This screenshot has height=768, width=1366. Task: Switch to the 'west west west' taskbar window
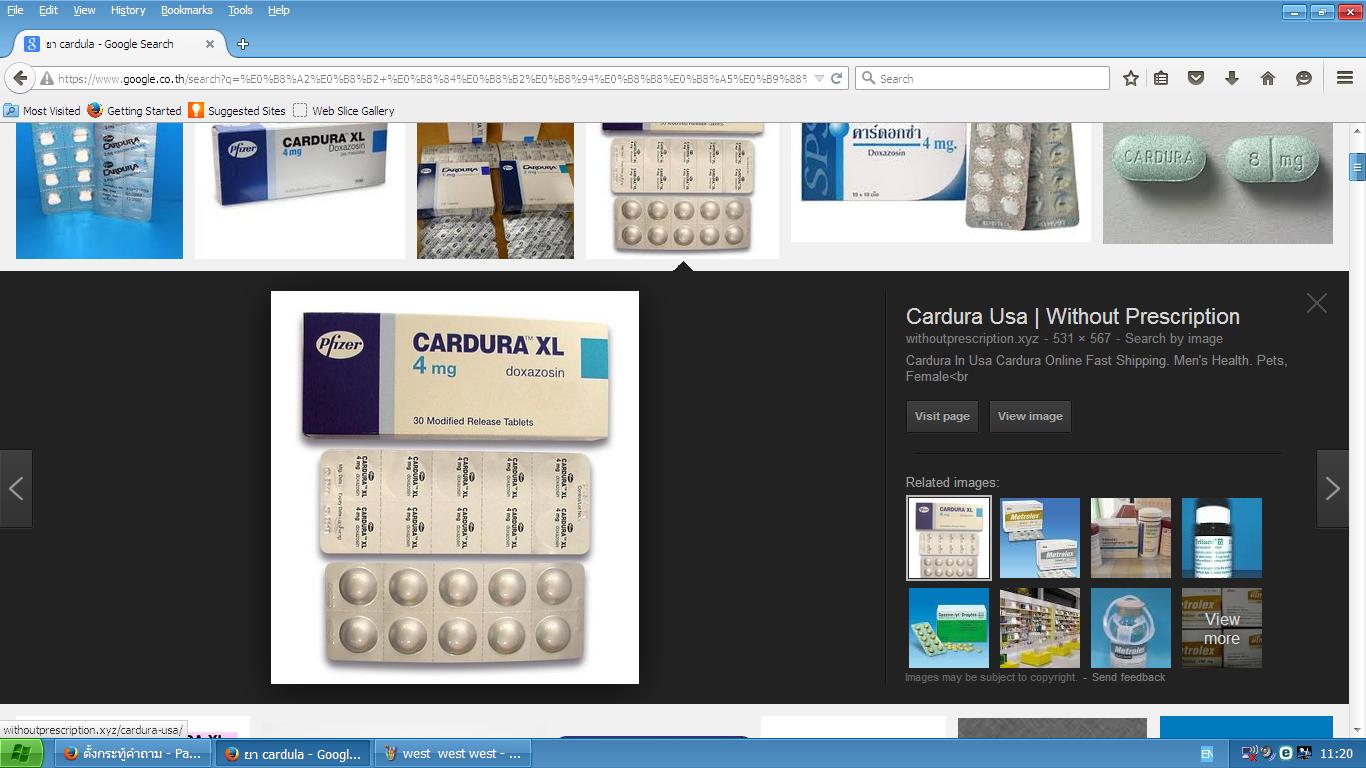pyautogui.click(x=452, y=754)
